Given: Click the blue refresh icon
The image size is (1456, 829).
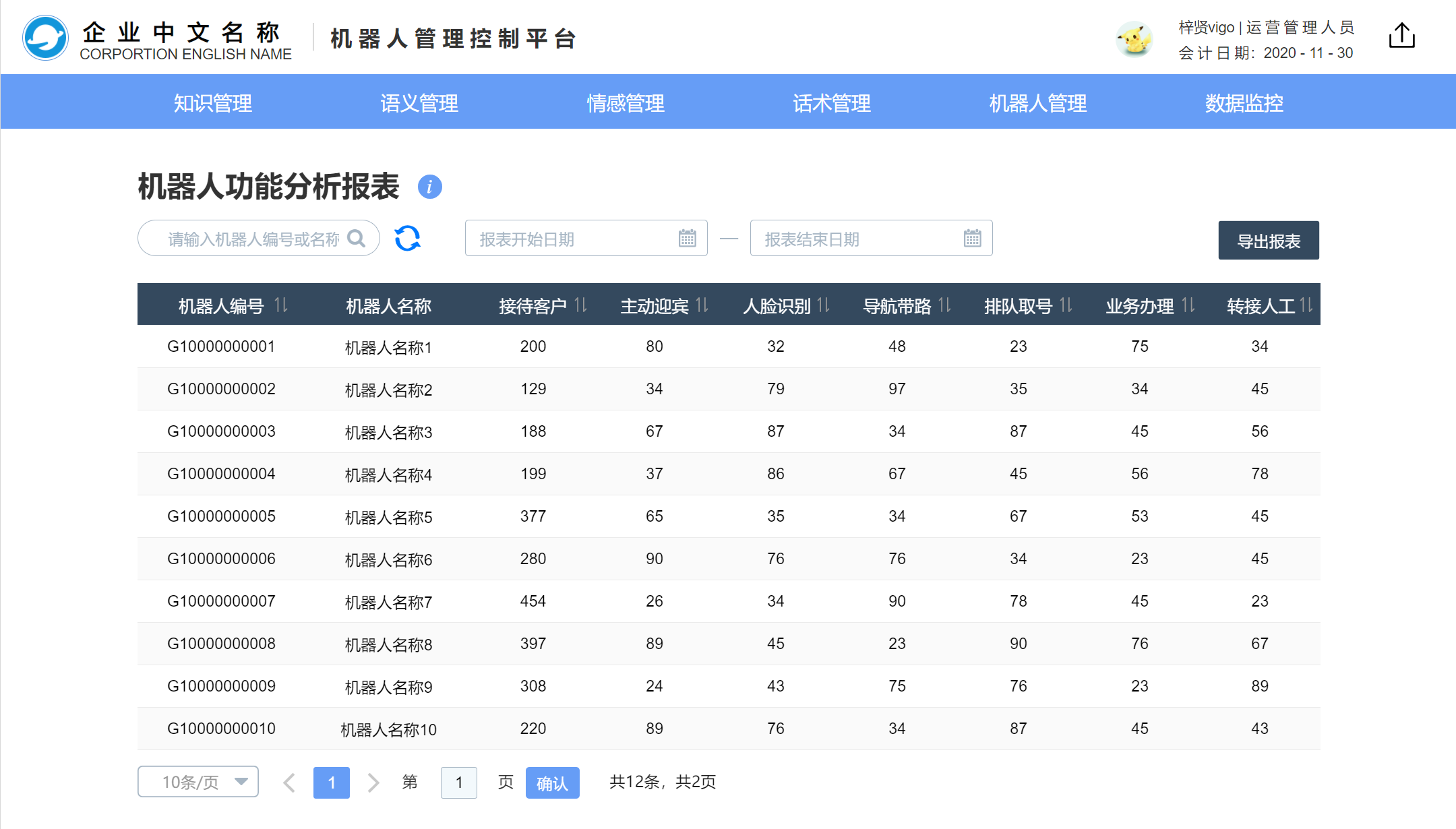Looking at the screenshot, I should [x=407, y=238].
